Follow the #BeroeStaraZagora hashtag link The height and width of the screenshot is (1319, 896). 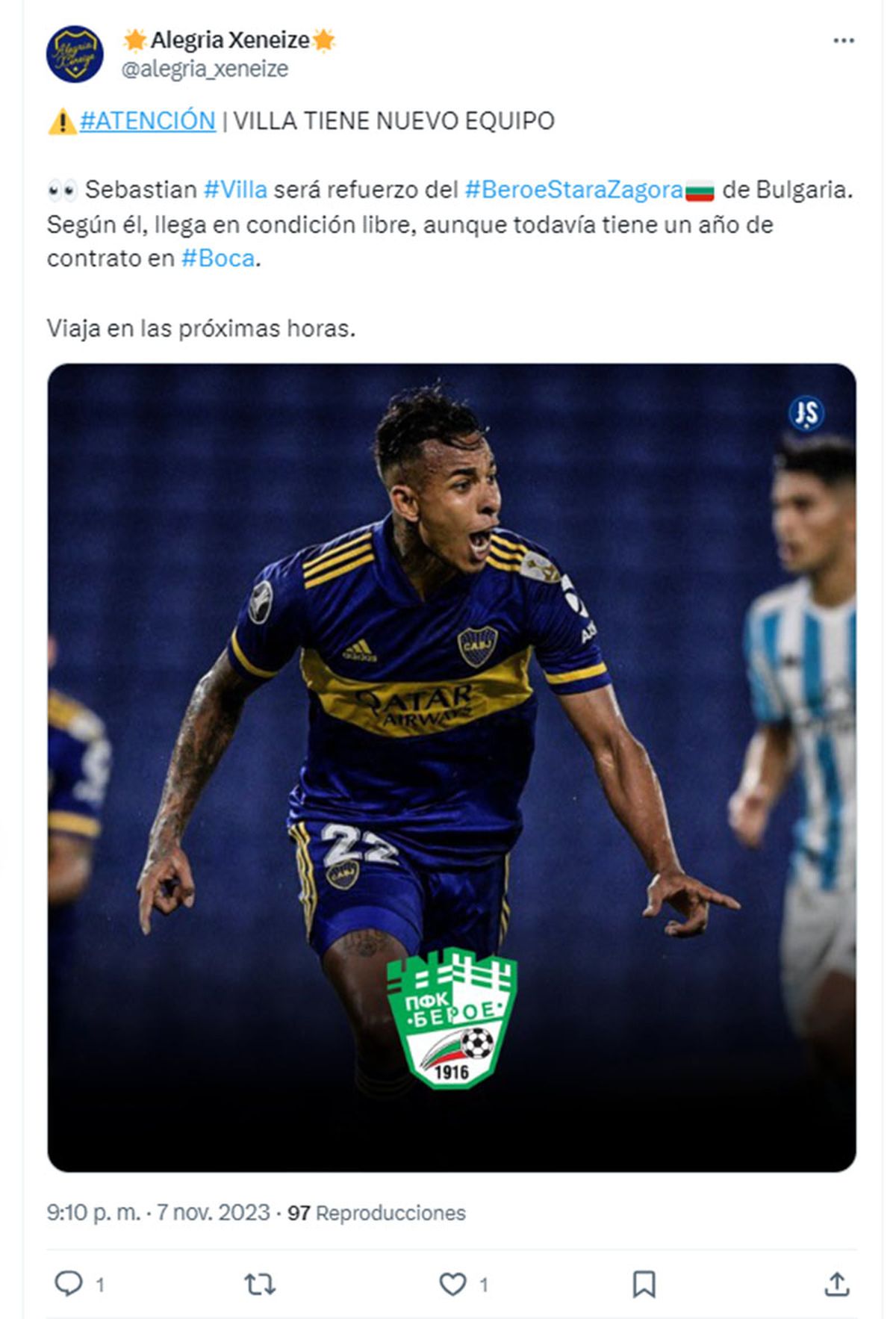(573, 190)
